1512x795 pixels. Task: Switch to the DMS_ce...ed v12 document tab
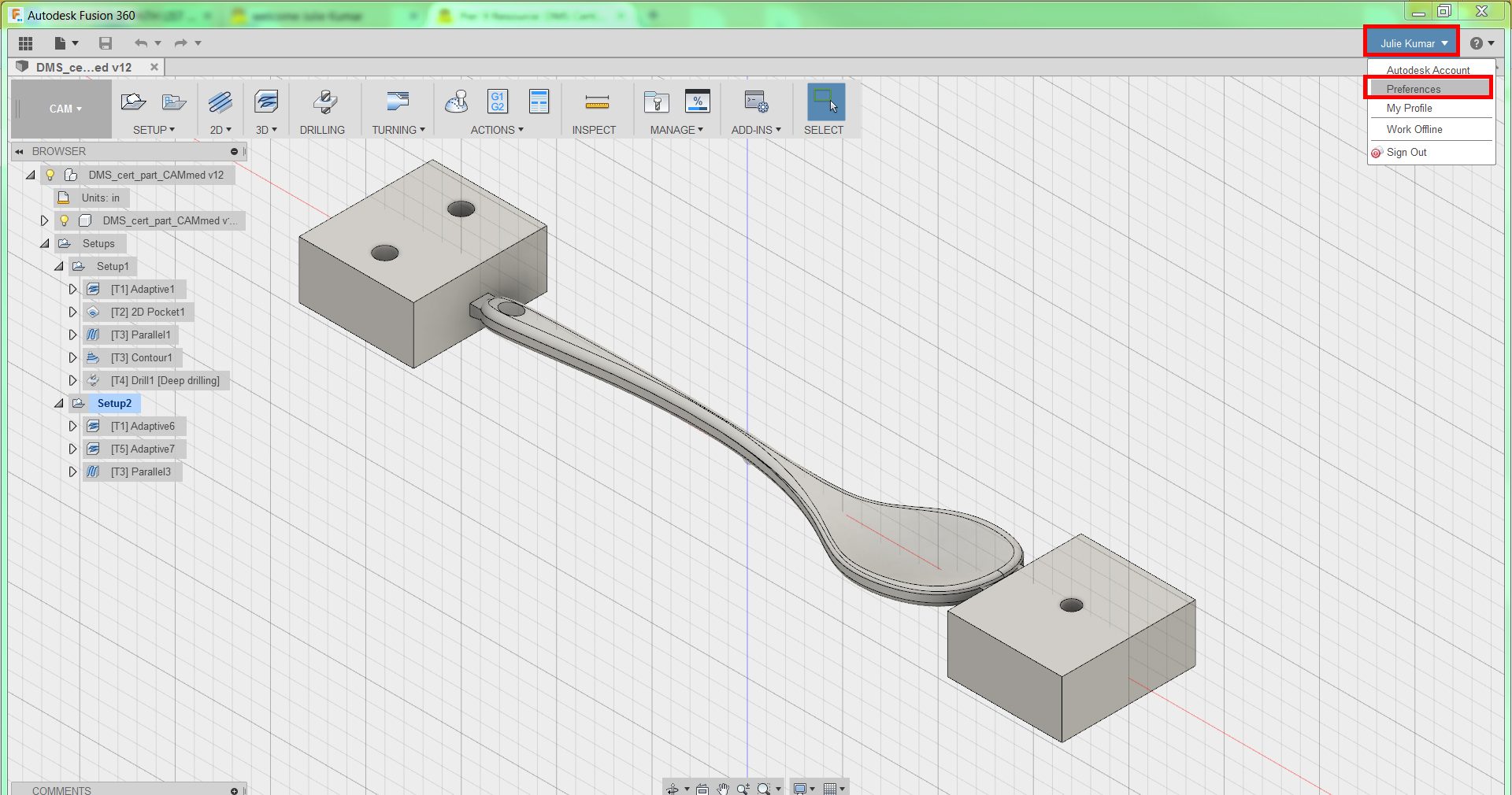click(83, 67)
